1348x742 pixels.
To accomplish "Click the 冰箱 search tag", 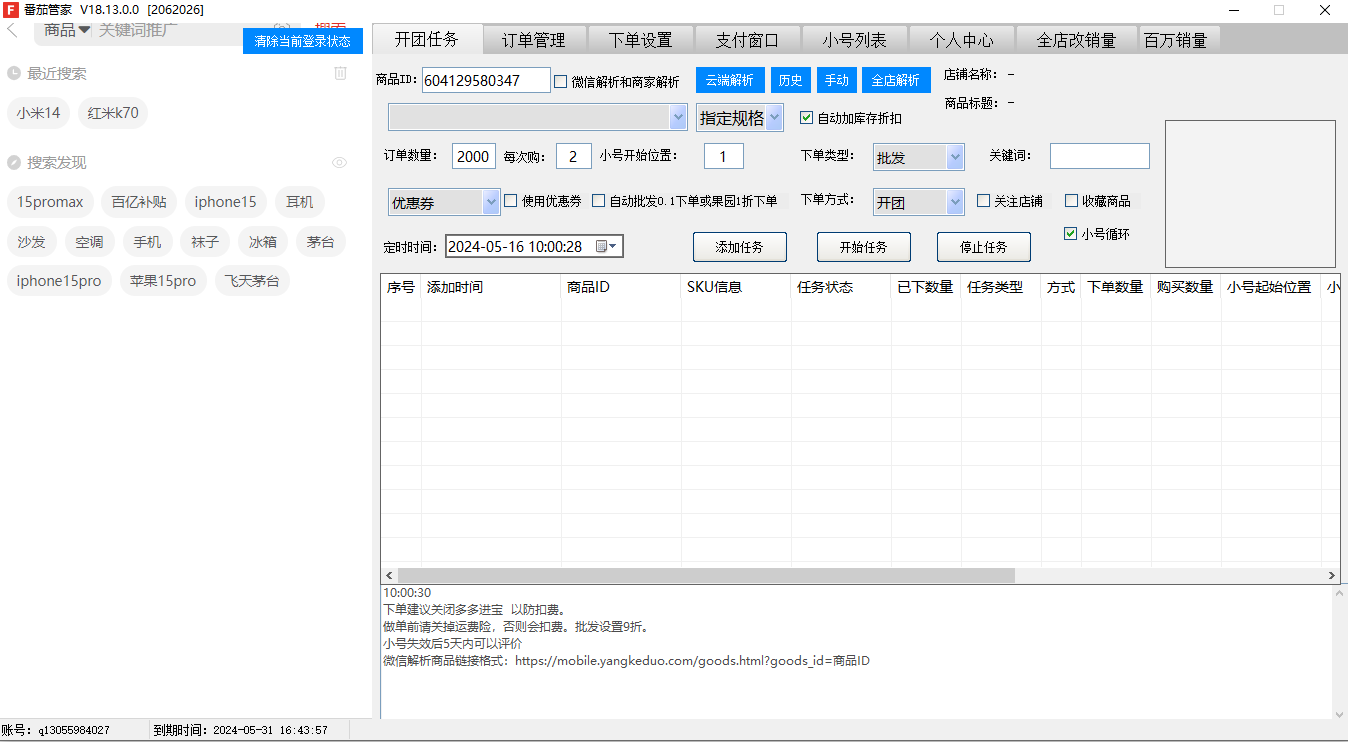I will click(x=263, y=241).
